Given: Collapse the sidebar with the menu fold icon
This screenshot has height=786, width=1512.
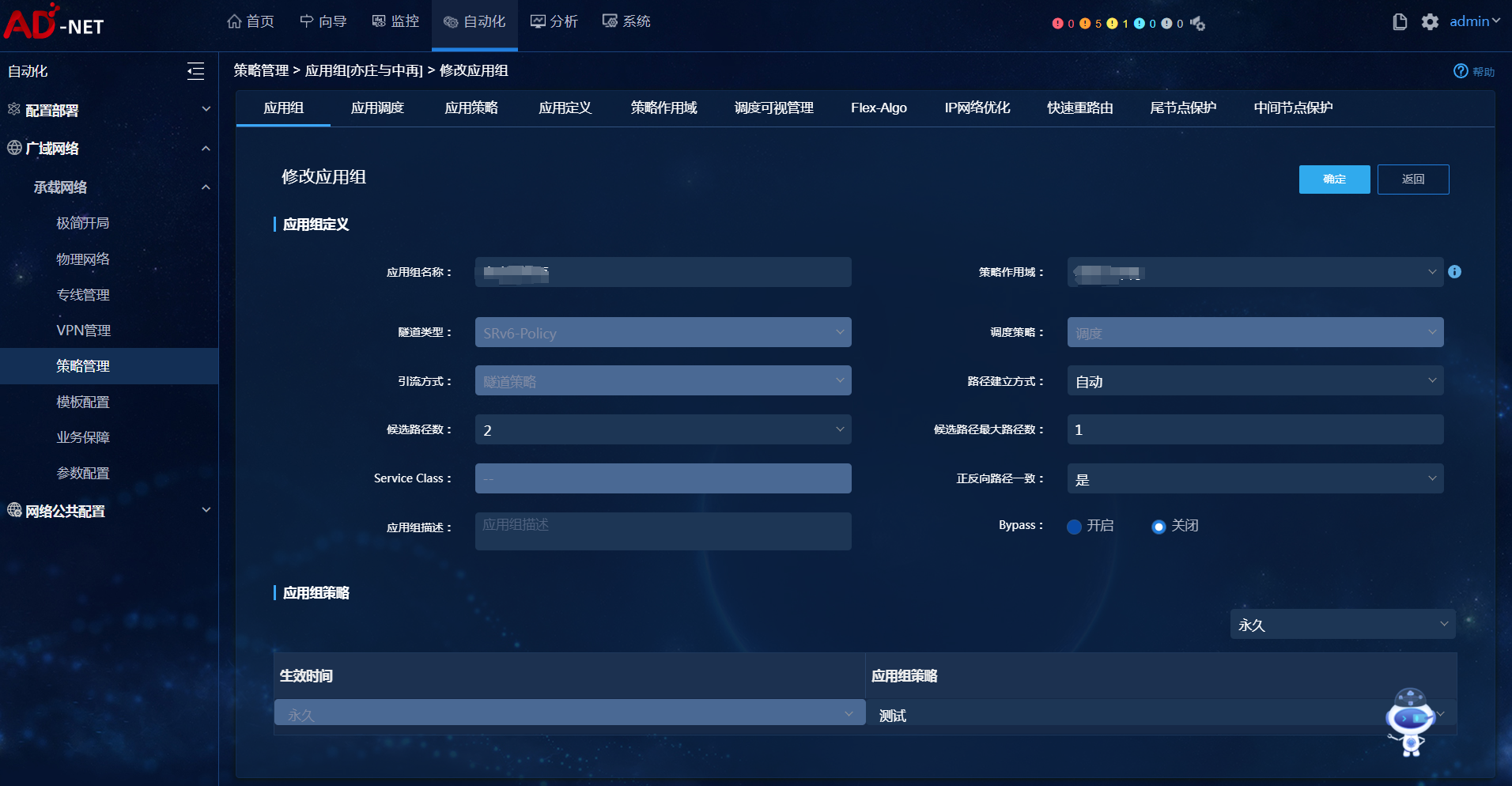Looking at the screenshot, I should tap(195, 71).
